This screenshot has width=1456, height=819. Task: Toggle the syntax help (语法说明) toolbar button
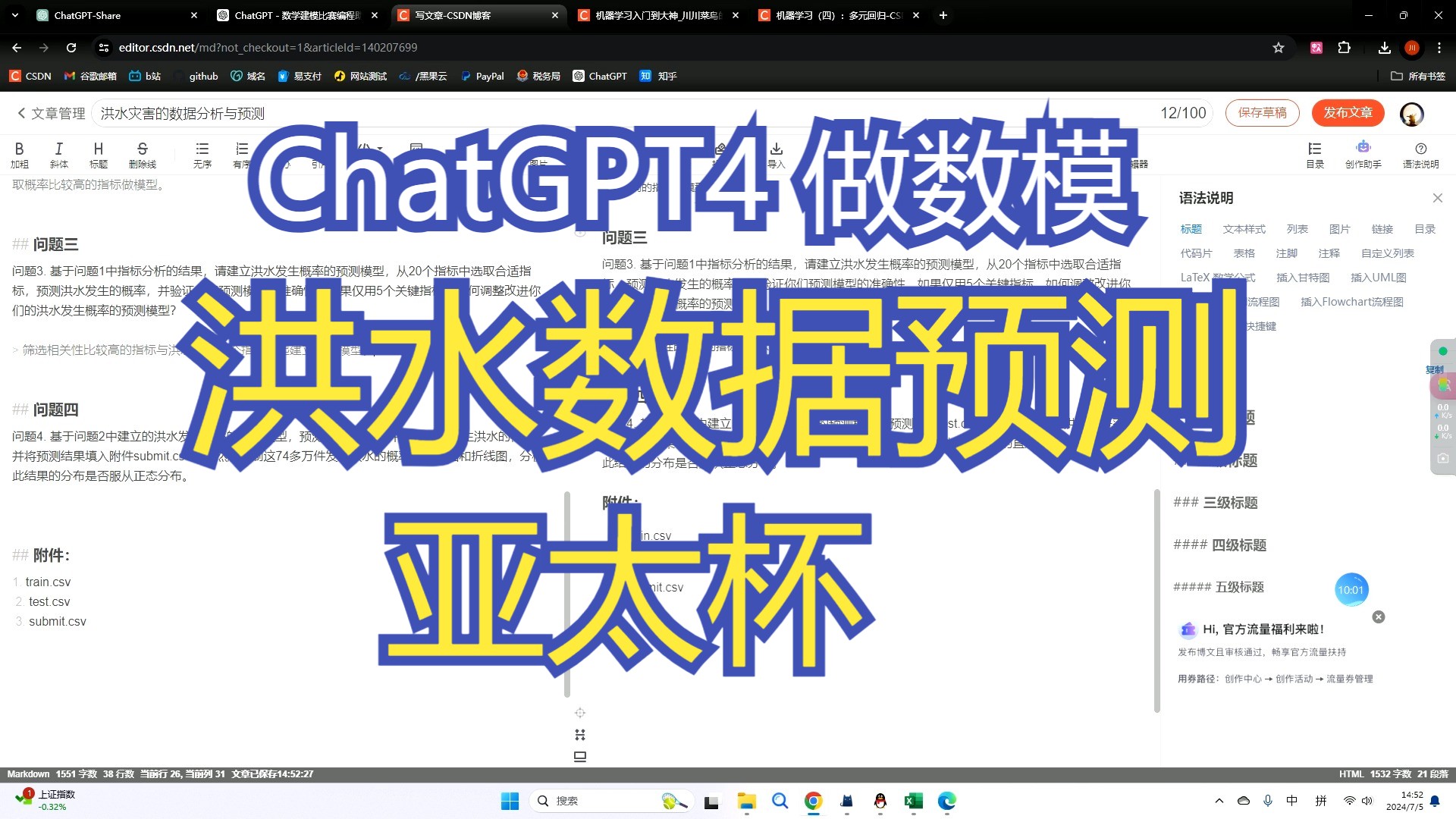click(1420, 154)
